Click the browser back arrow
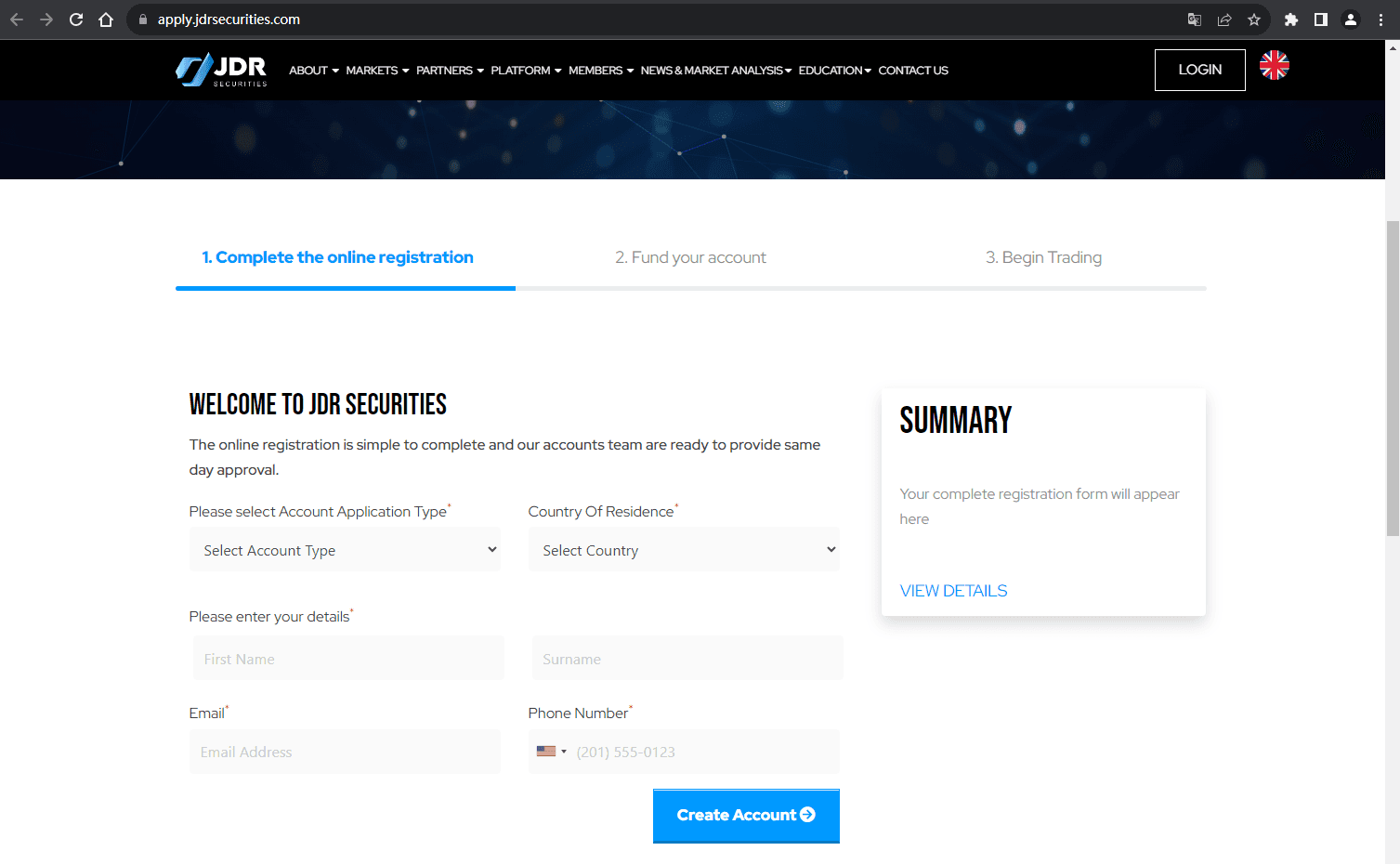The height and width of the screenshot is (864, 1400). coord(17,20)
